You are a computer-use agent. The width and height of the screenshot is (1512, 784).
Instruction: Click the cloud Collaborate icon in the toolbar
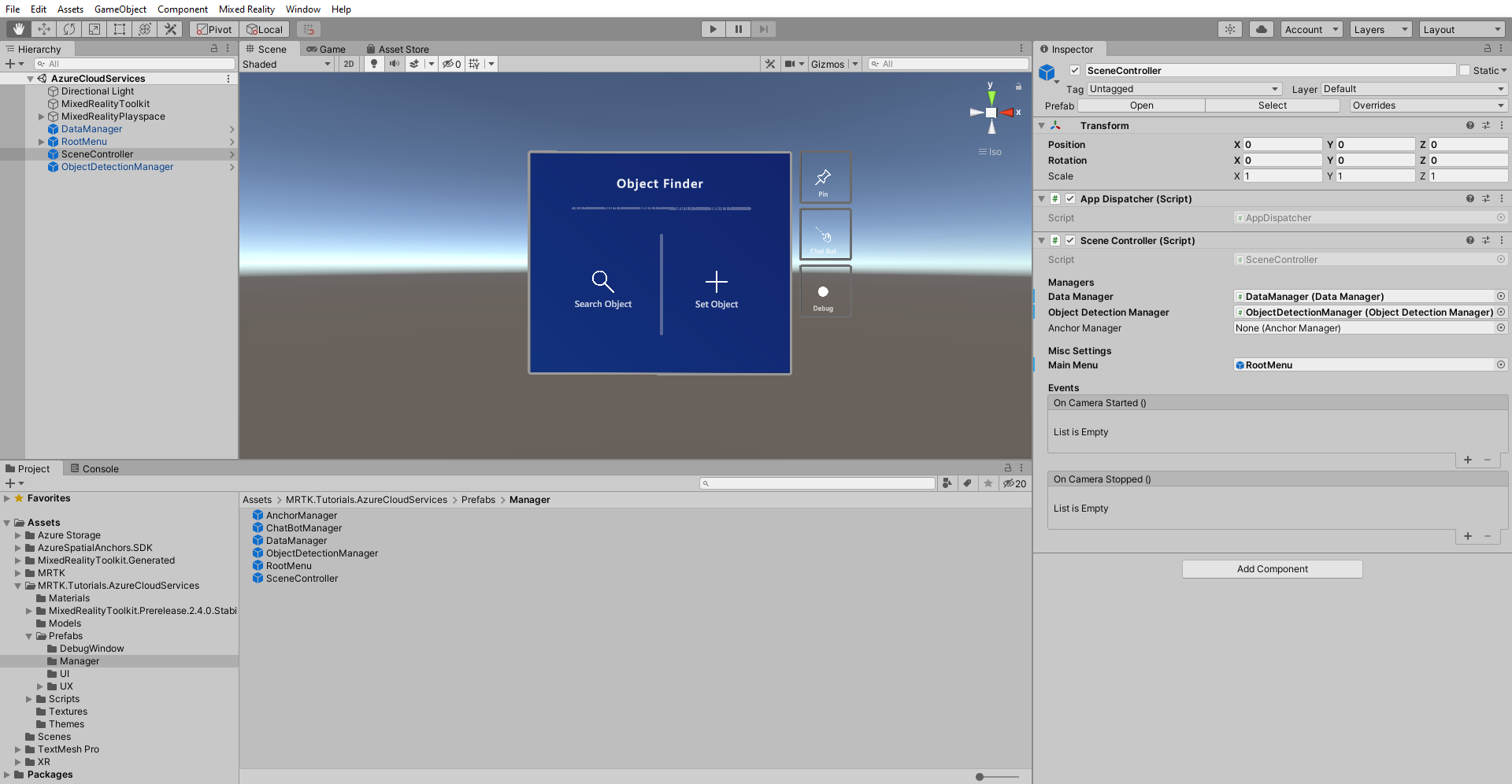click(1261, 29)
